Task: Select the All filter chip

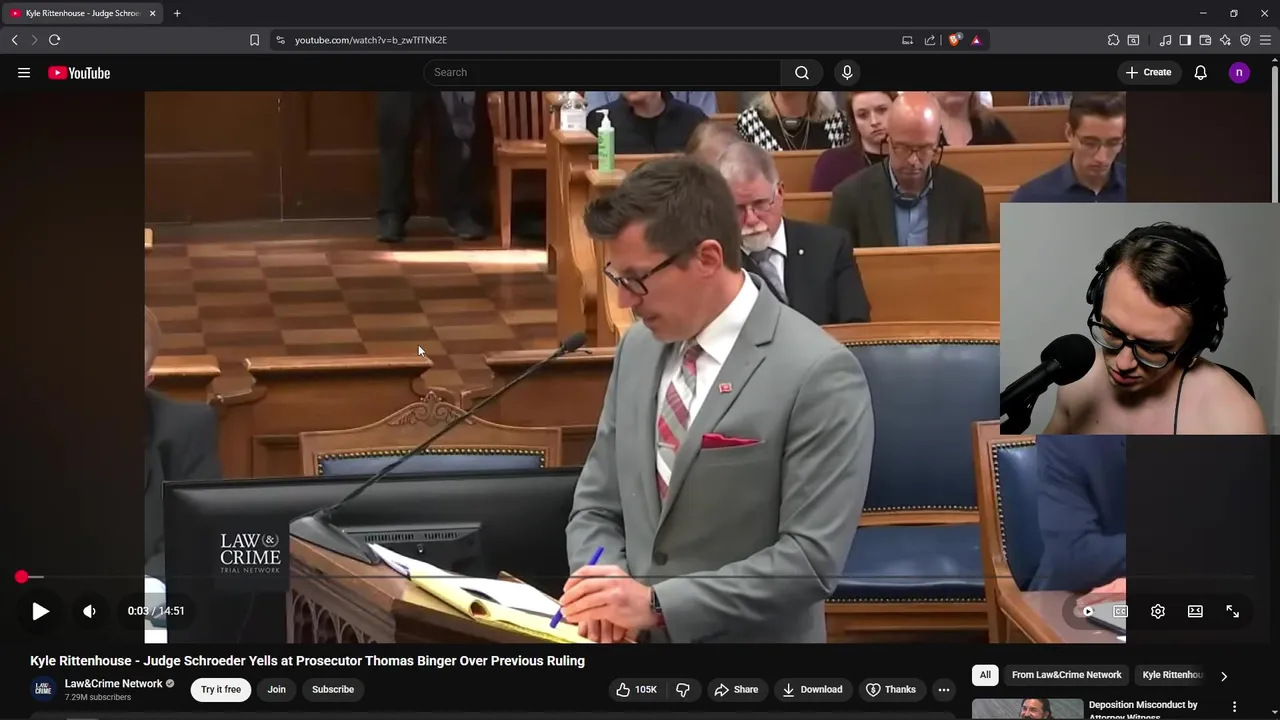Action: point(985,675)
